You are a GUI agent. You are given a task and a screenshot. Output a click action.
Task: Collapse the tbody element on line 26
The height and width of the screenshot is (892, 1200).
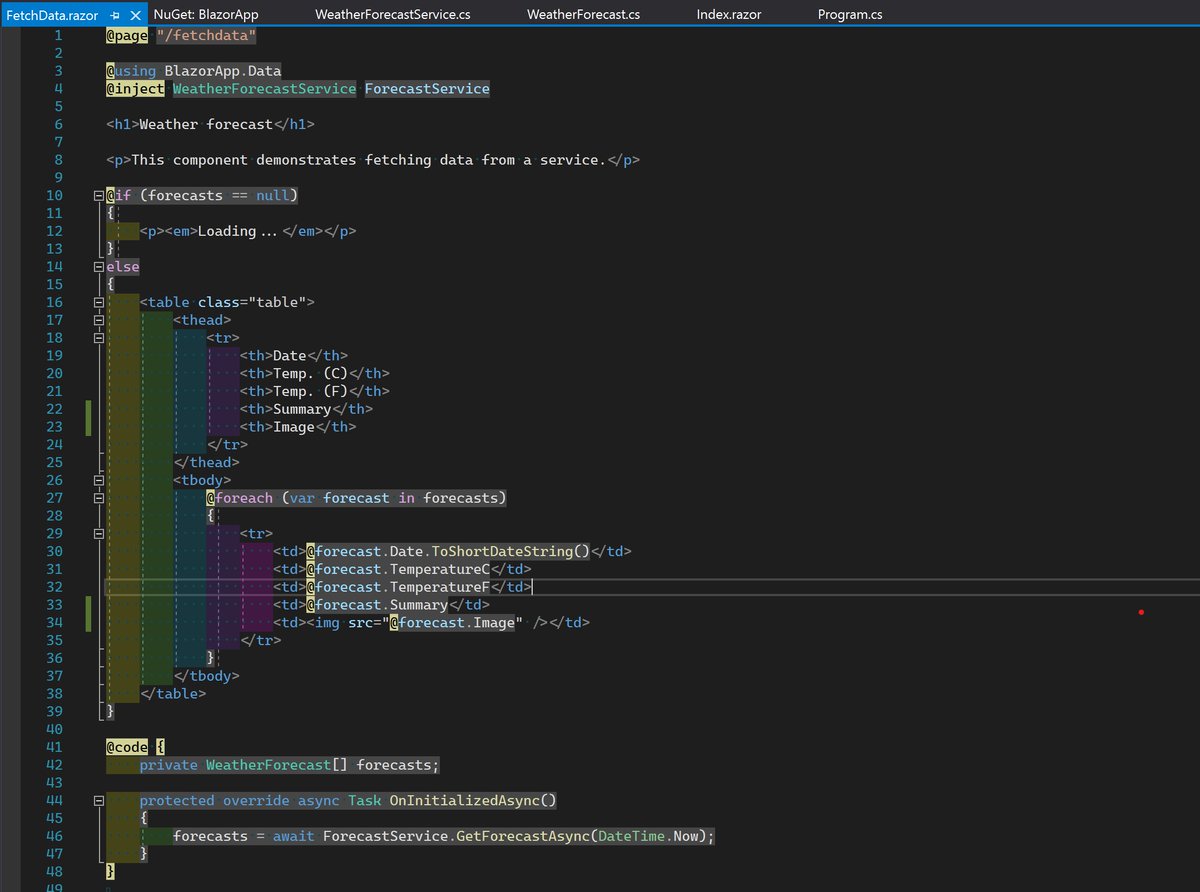[x=98, y=480]
